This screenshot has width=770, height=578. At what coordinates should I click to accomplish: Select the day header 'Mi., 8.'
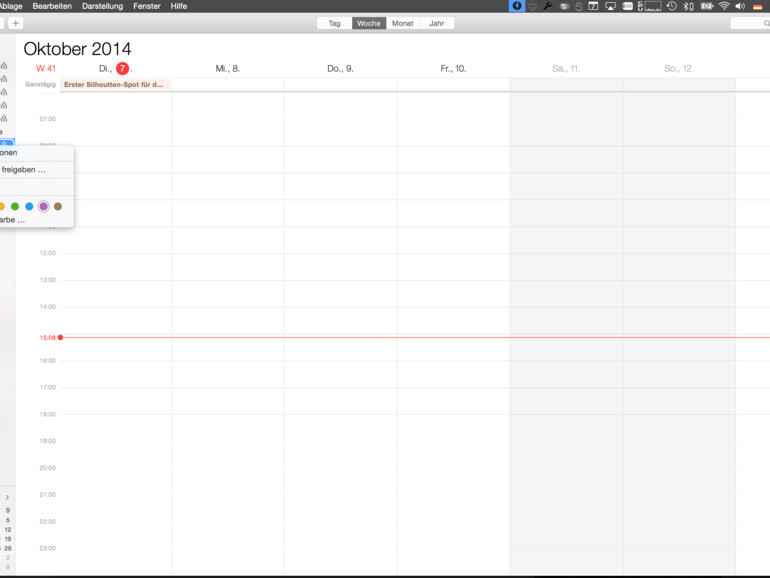click(x=228, y=68)
